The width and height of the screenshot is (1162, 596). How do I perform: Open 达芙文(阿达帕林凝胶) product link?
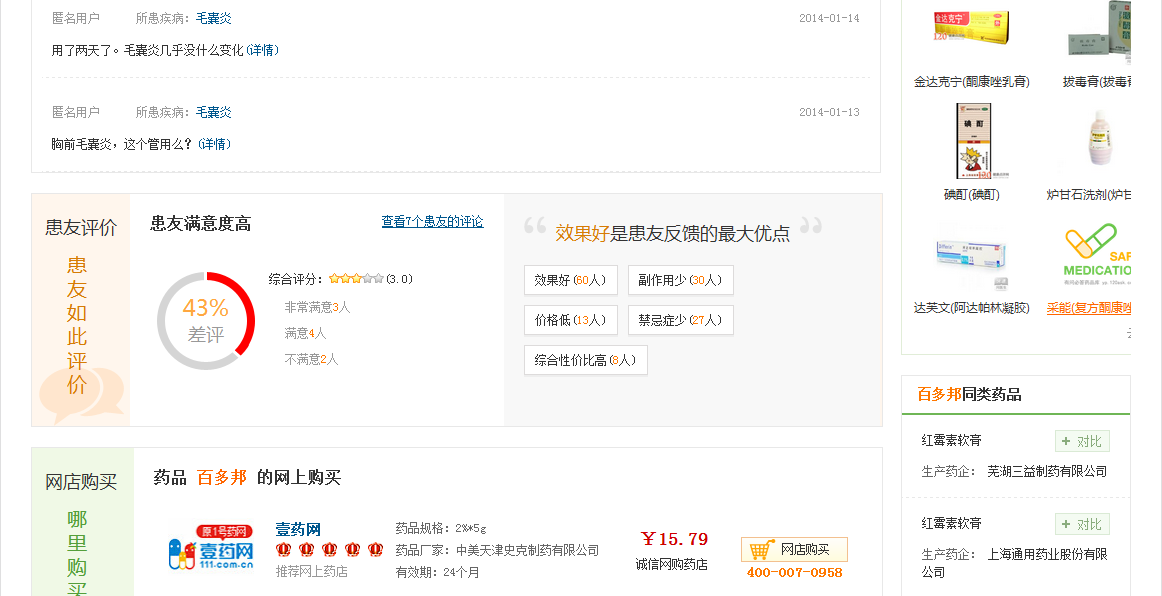(972, 308)
